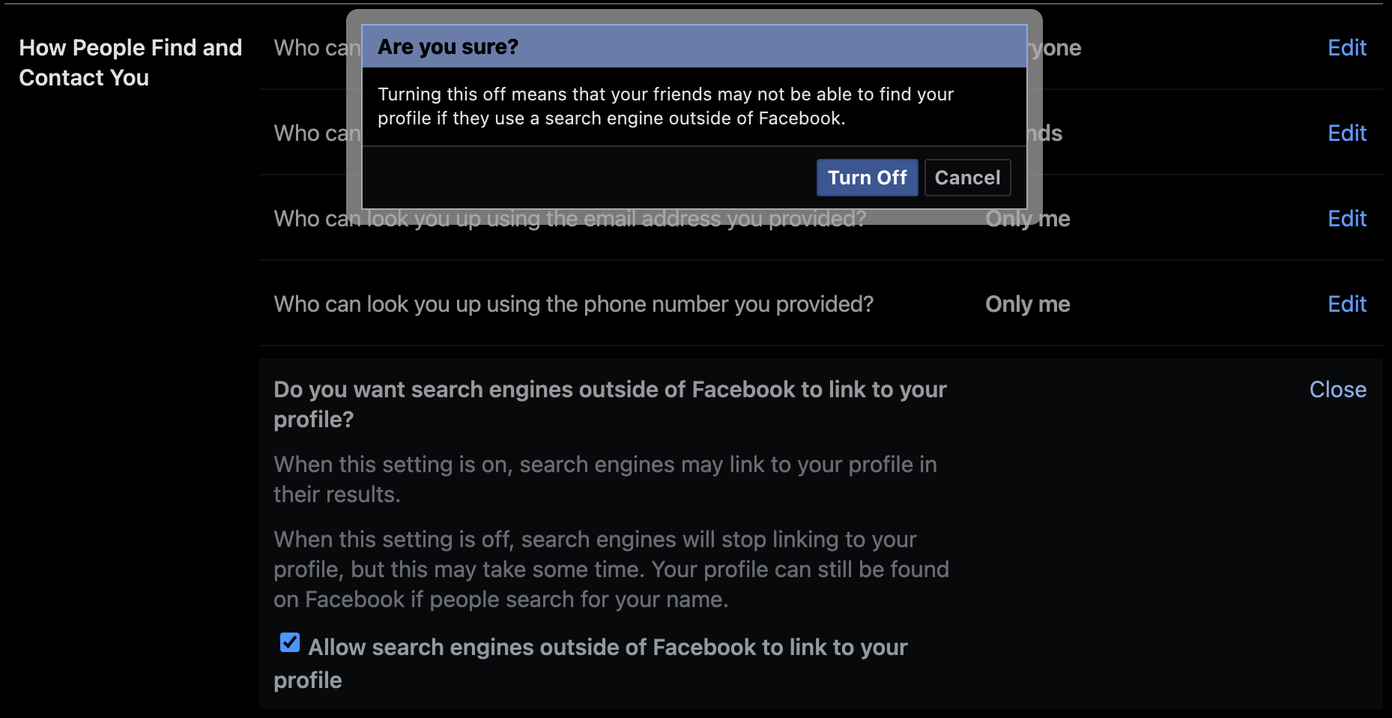The width and height of the screenshot is (1392, 718).
Task: Edit who can look up phone number
Action: (x=1347, y=304)
